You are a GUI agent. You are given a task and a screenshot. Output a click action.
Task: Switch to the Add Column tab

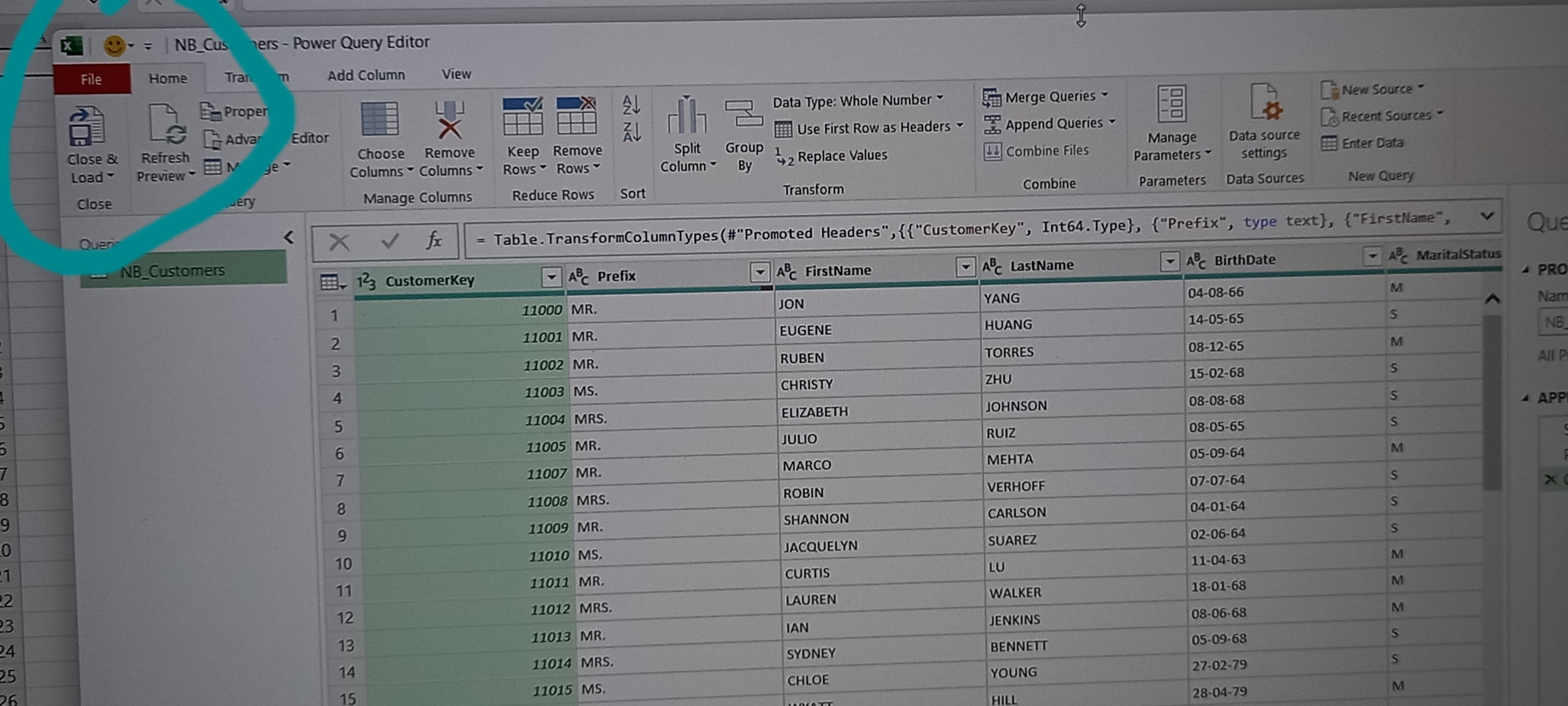366,75
